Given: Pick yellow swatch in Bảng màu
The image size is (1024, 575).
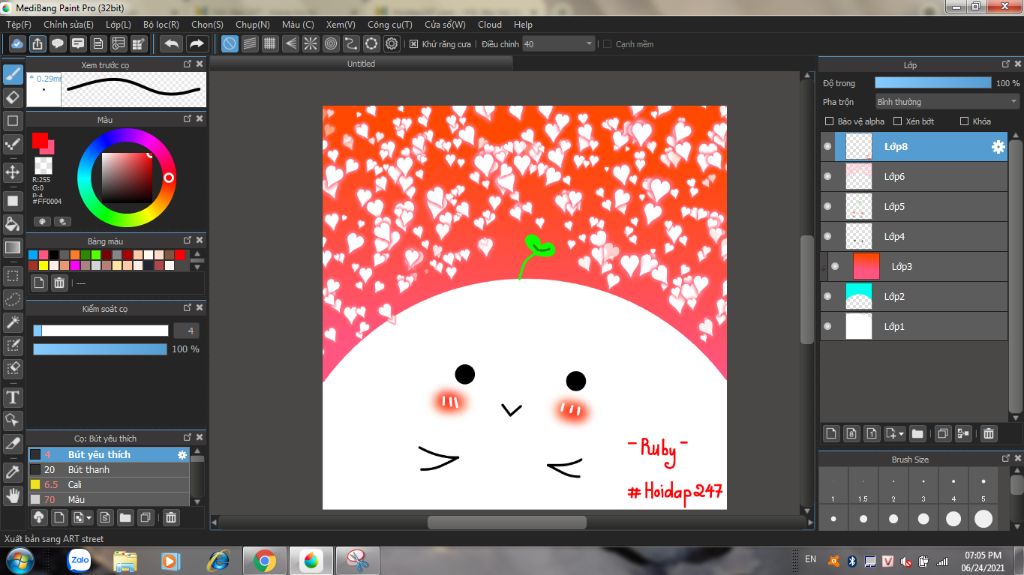Looking at the screenshot, I should tap(43, 265).
